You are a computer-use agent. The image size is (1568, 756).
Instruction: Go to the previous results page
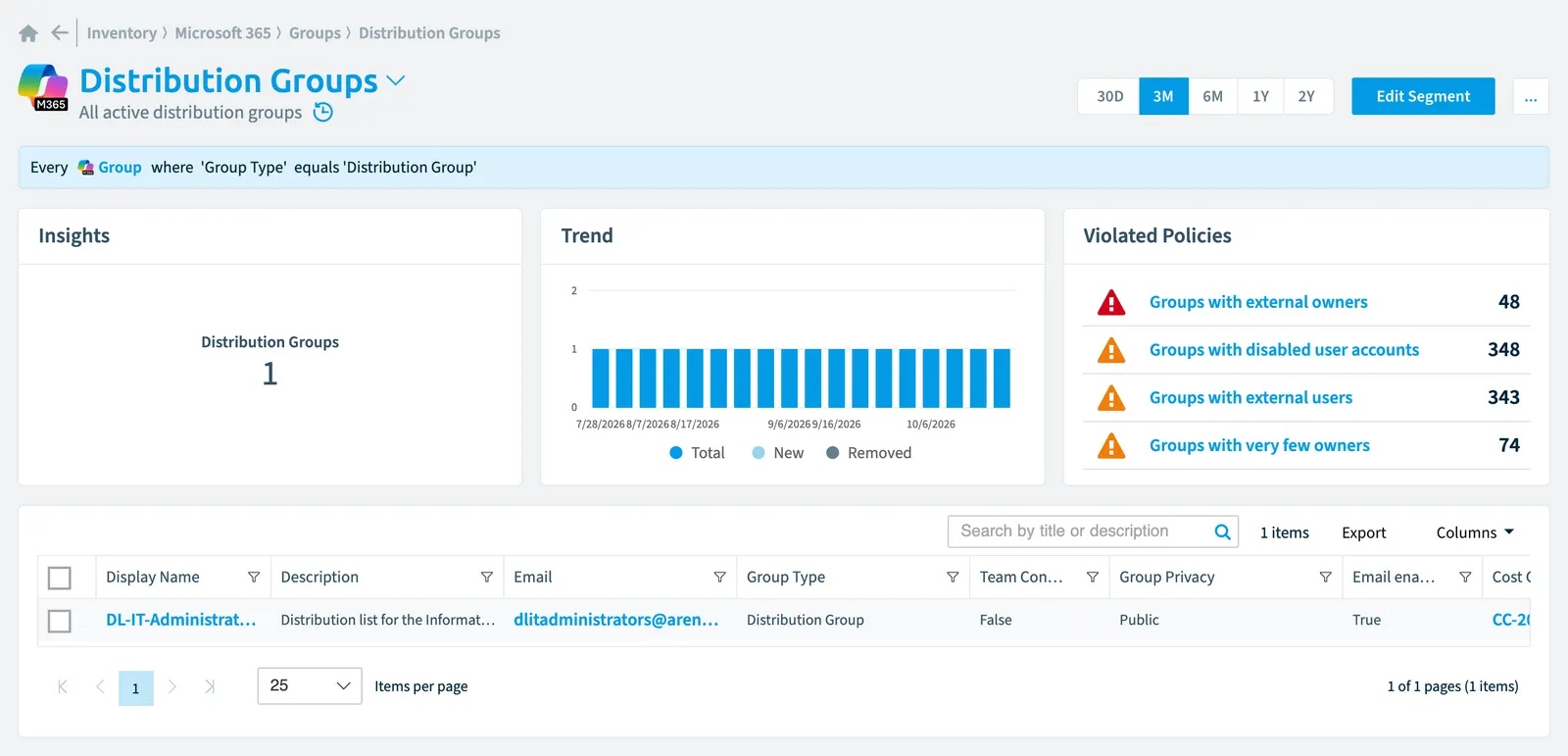[100, 686]
